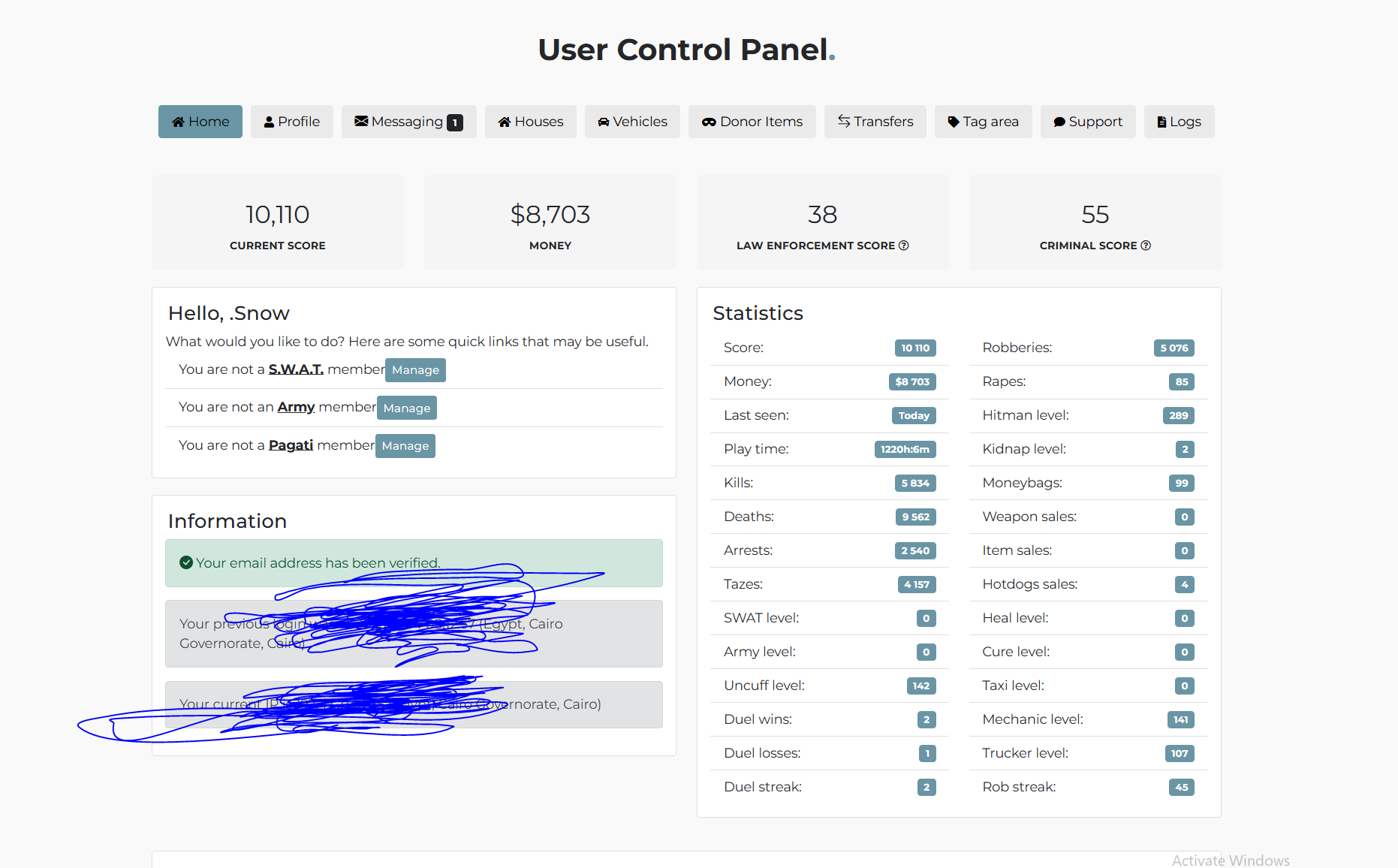
Task: Click the Weapon sales label
Action: pos(1029,517)
